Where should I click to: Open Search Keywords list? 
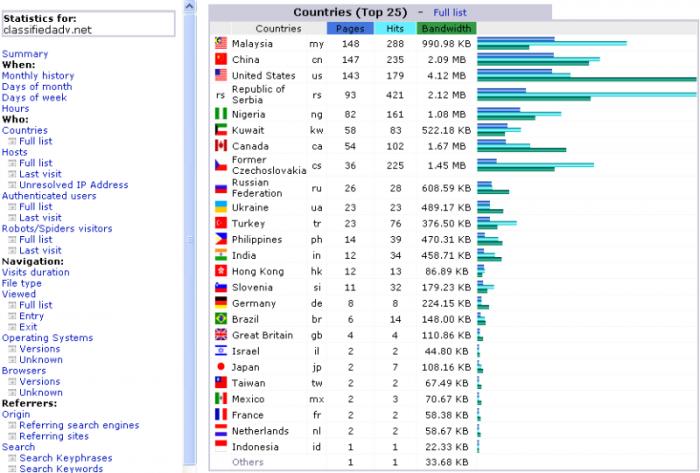point(61,468)
